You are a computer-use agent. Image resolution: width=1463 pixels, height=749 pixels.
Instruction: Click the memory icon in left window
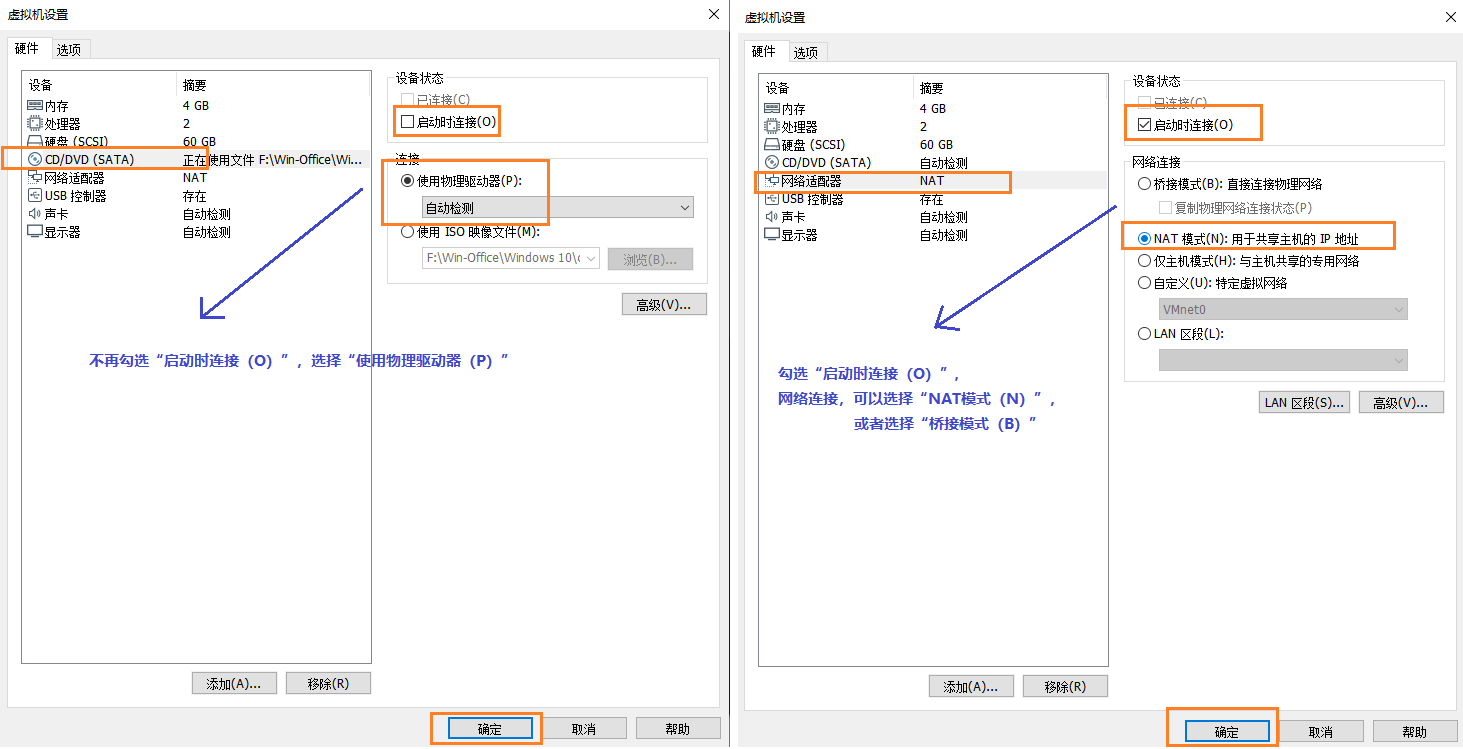[35, 105]
